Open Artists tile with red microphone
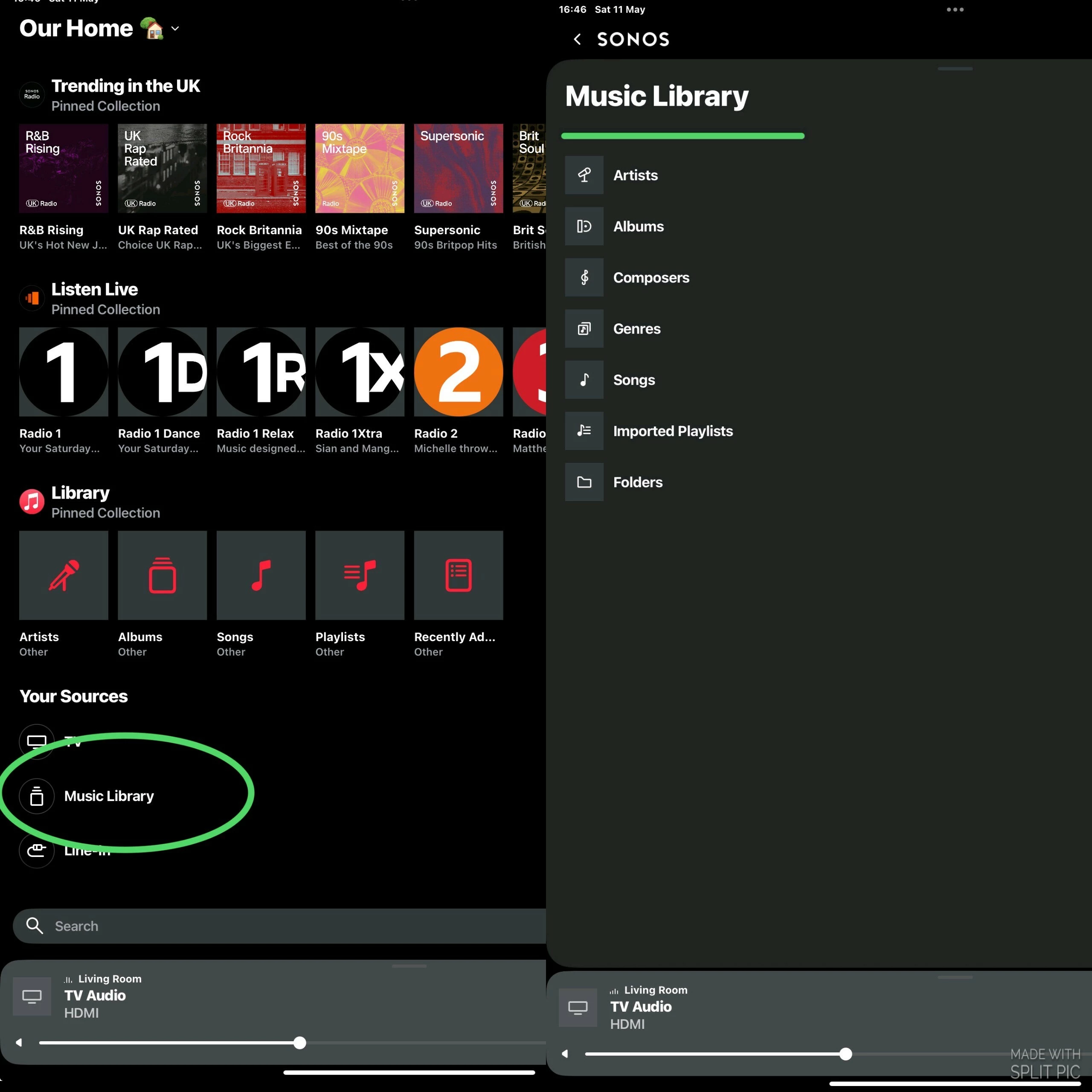The image size is (1092, 1092). click(64, 575)
